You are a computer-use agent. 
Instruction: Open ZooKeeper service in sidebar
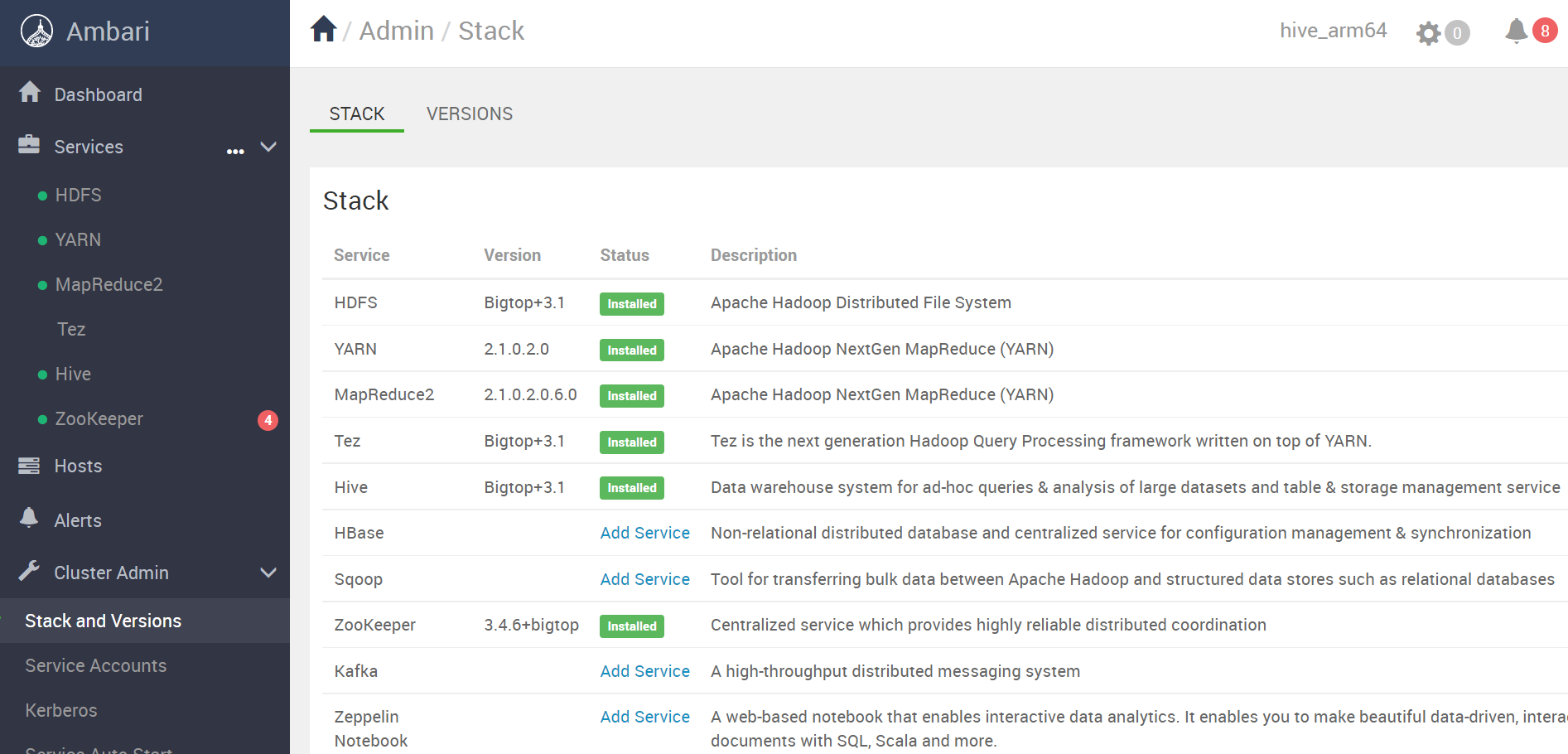pos(99,418)
